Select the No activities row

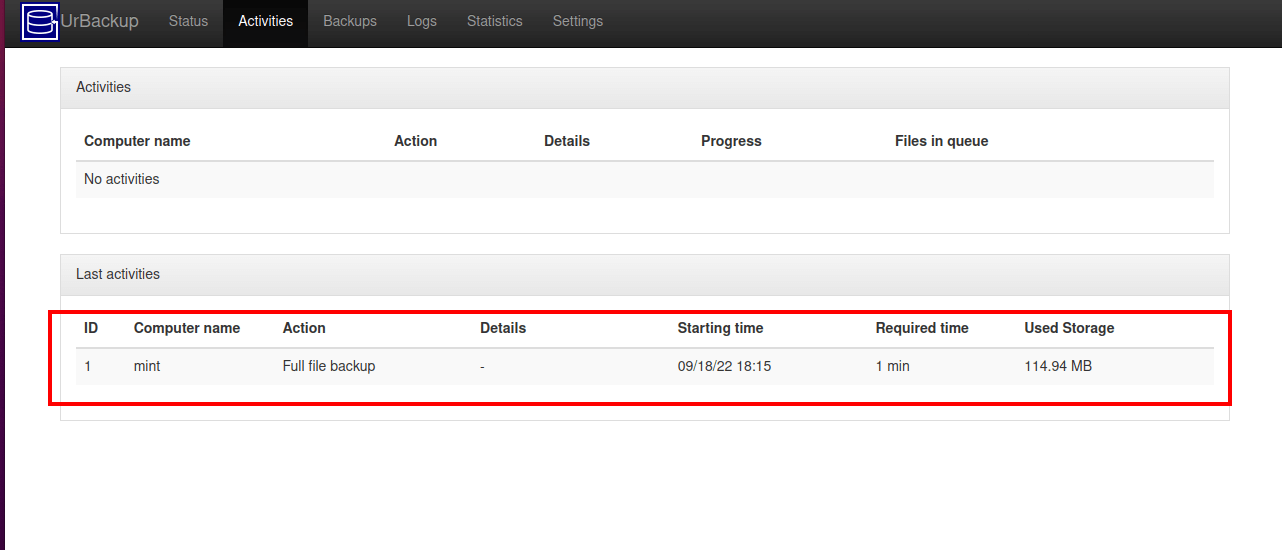click(645, 179)
